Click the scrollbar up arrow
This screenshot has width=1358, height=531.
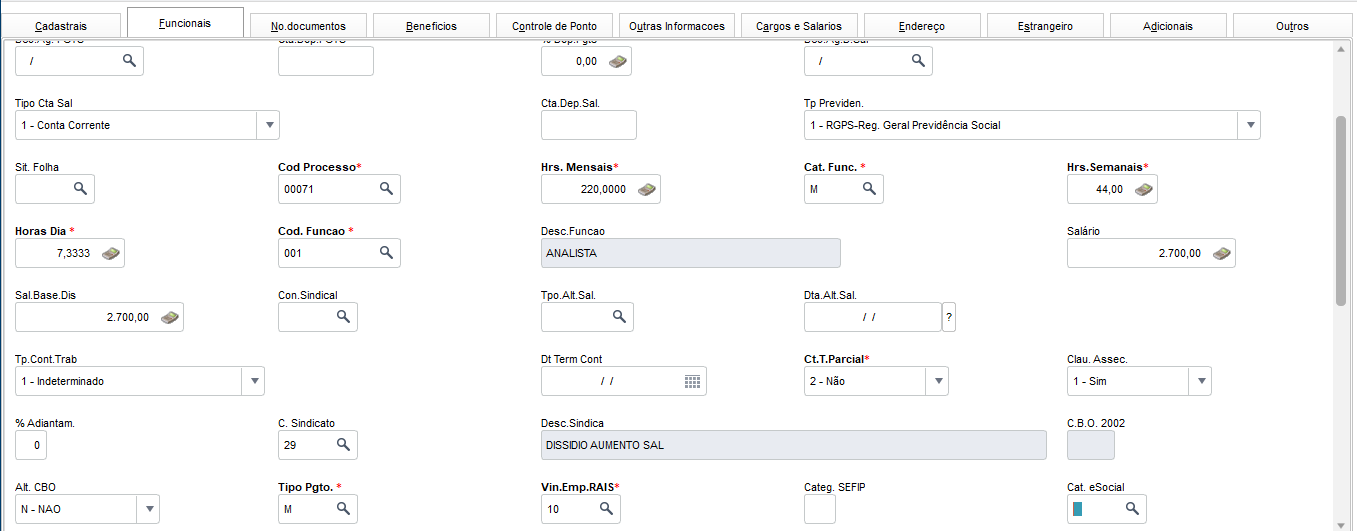pos(1342,48)
